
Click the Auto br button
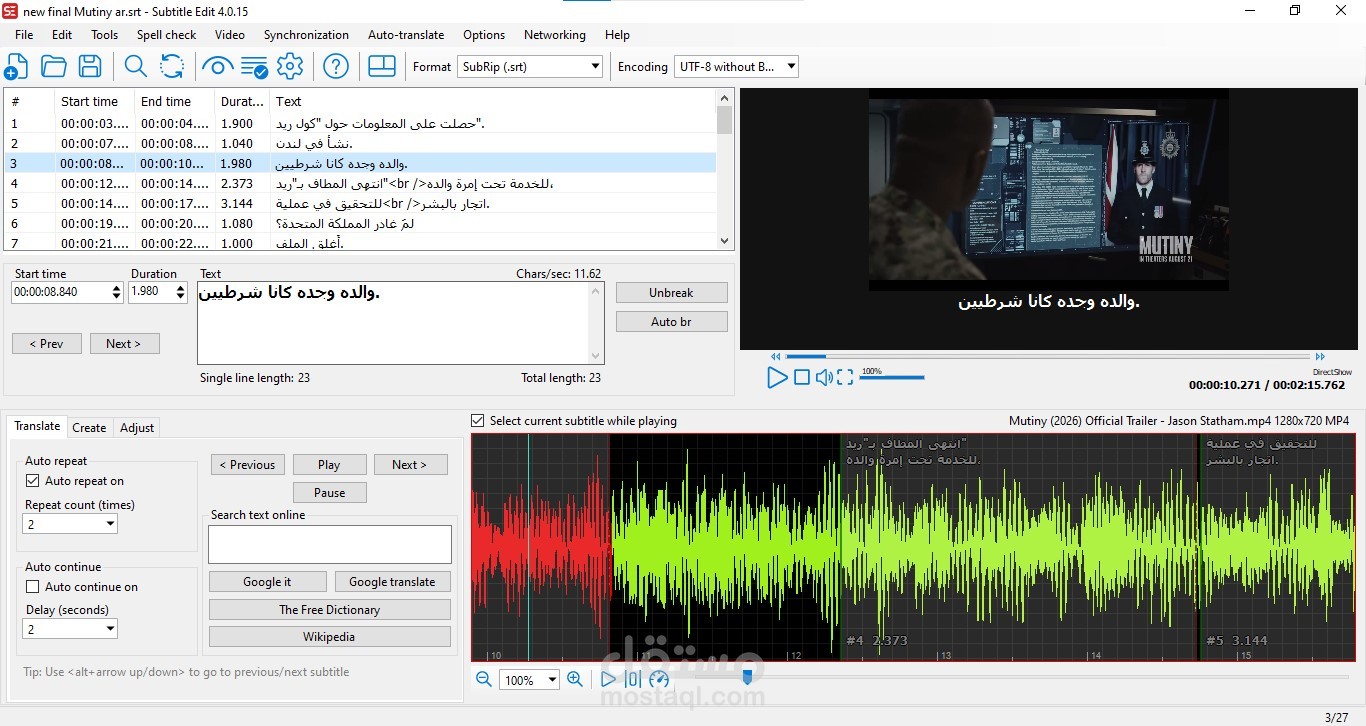tap(671, 322)
